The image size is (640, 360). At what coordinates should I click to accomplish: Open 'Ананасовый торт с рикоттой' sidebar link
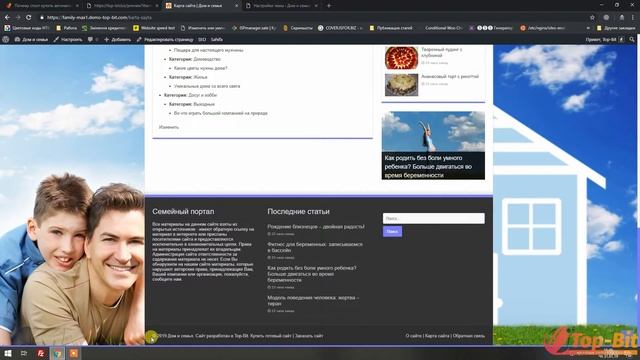click(x=450, y=76)
